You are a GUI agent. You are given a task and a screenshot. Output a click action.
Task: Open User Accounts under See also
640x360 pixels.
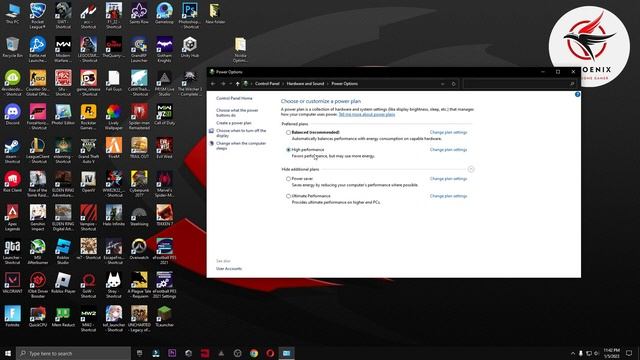(229, 269)
